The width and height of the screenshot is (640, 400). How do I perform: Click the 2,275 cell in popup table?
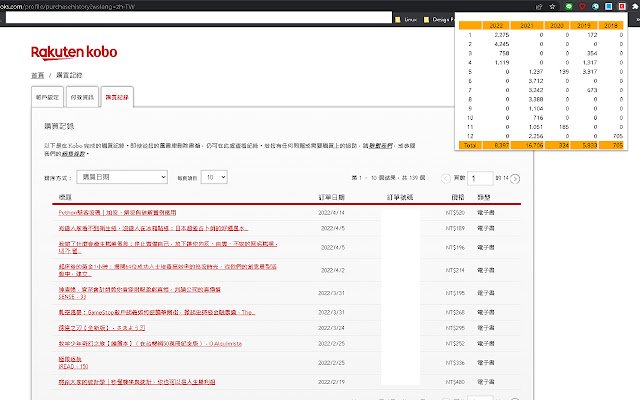pos(502,35)
